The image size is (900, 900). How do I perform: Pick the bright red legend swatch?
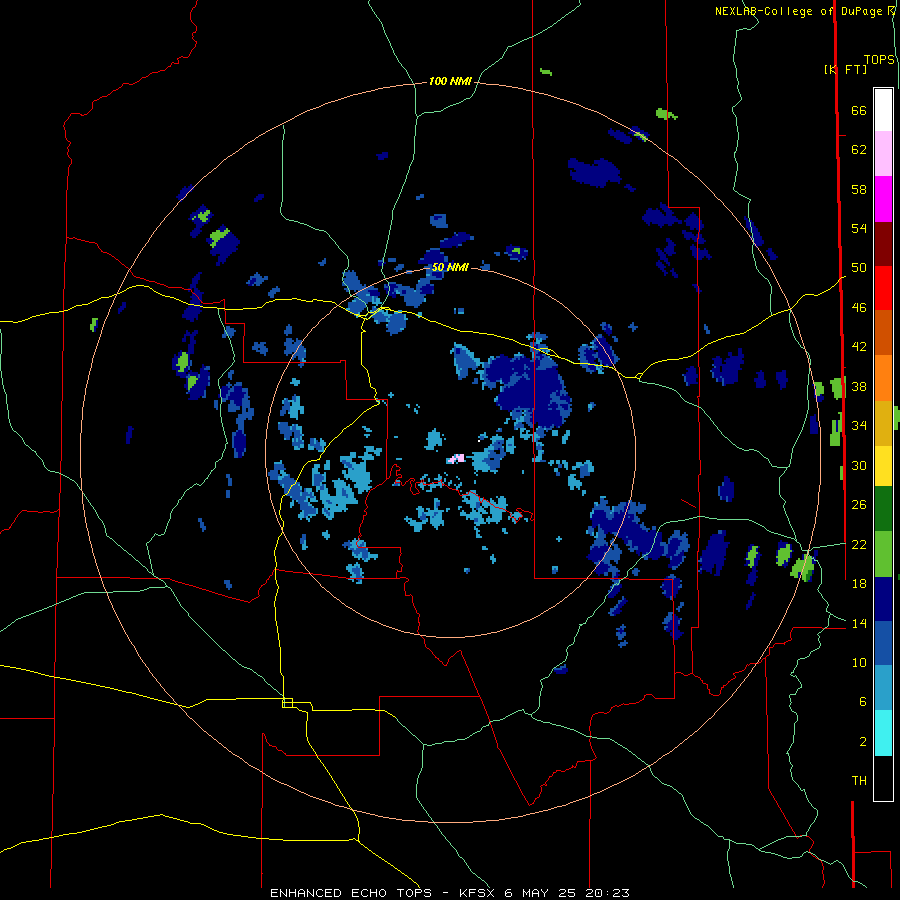pyautogui.click(x=883, y=288)
